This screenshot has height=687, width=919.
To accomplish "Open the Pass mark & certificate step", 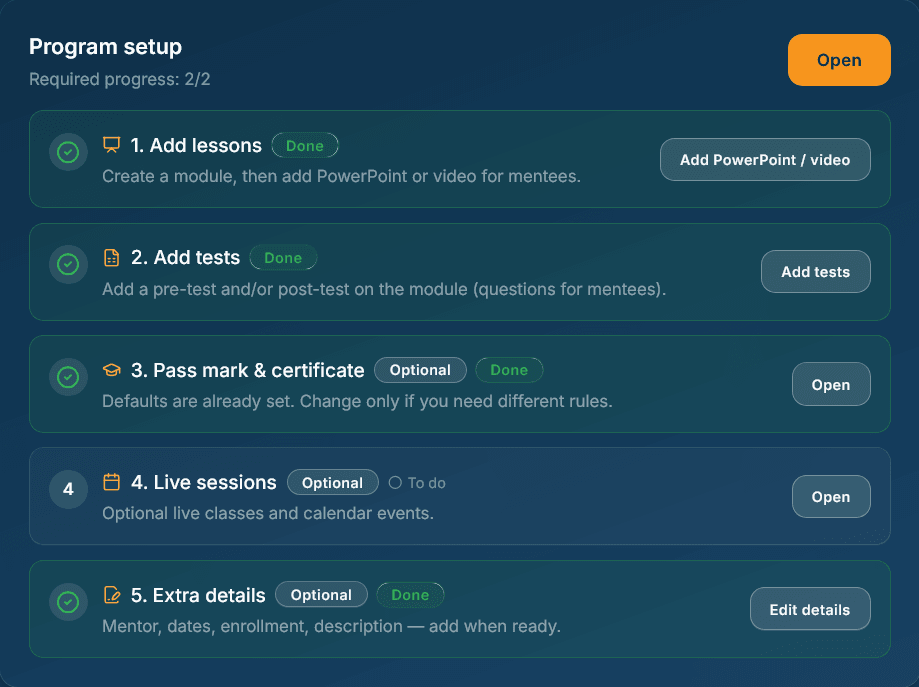I will coord(830,385).
